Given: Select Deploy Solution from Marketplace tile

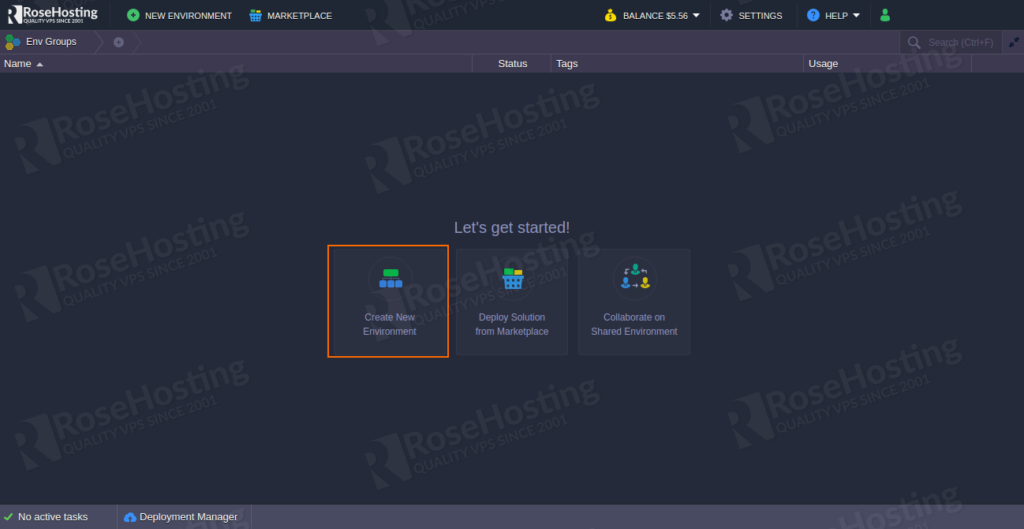Looking at the screenshot, I should [x=512, y=301].
